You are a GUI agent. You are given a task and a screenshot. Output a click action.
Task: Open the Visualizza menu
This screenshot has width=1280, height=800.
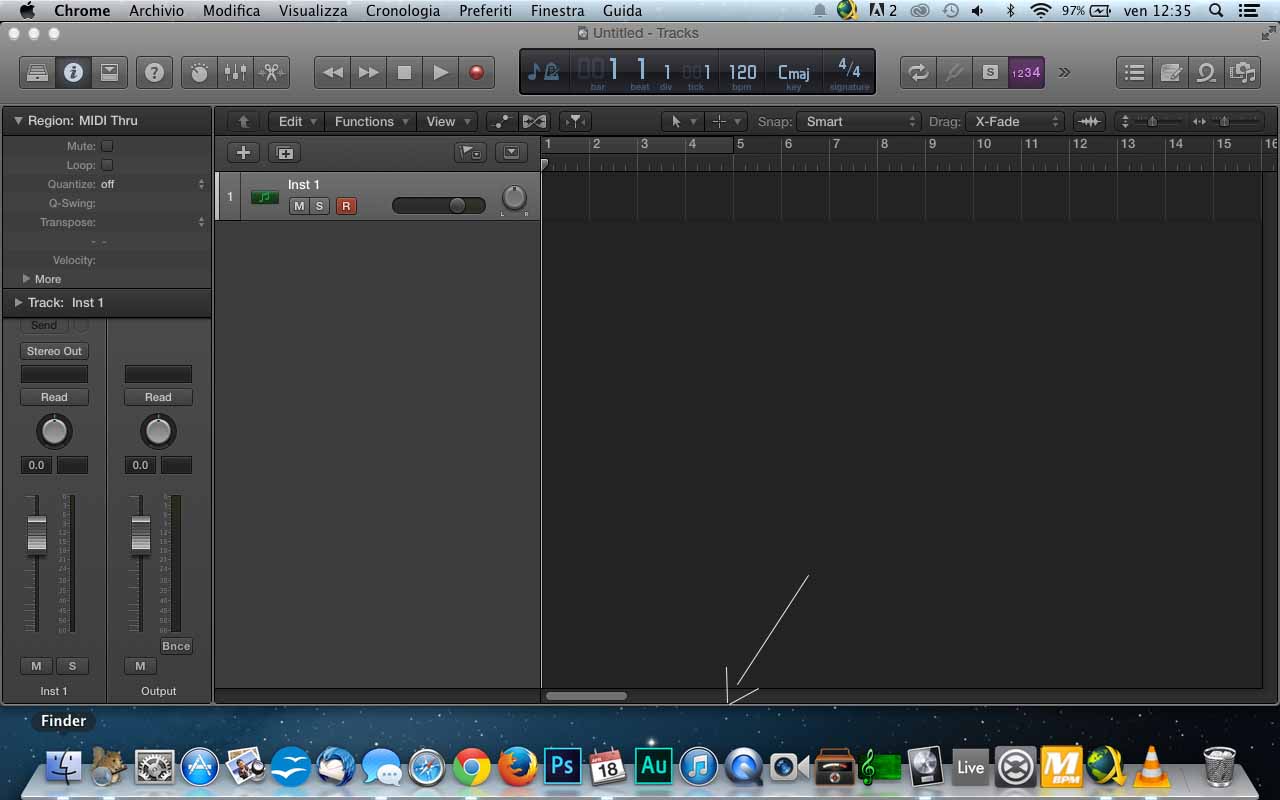click(313, 11)
